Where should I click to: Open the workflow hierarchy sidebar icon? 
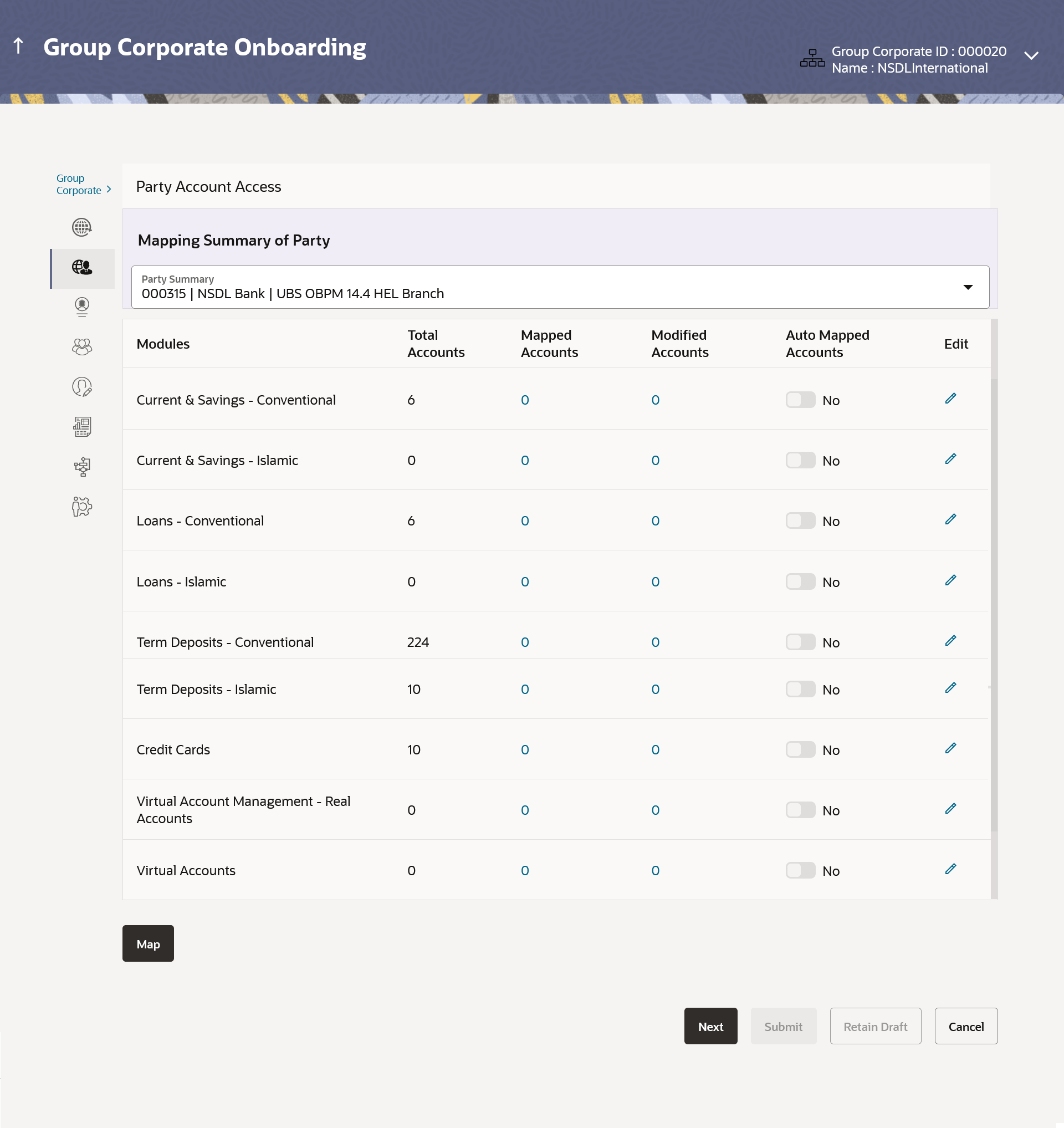point(81,466)
